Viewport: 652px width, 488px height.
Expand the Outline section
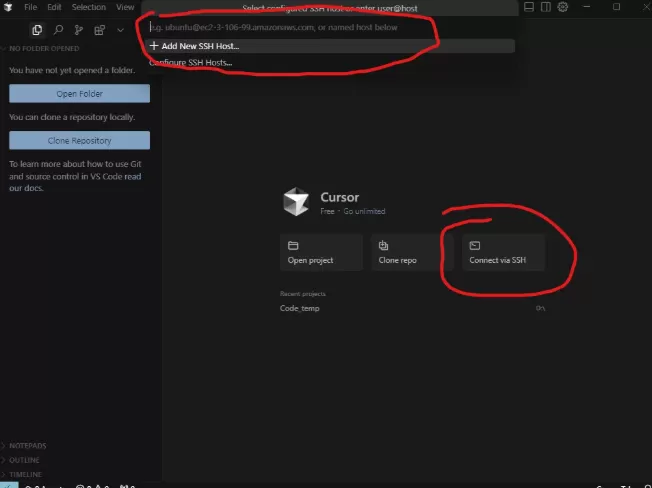[25, 460]
